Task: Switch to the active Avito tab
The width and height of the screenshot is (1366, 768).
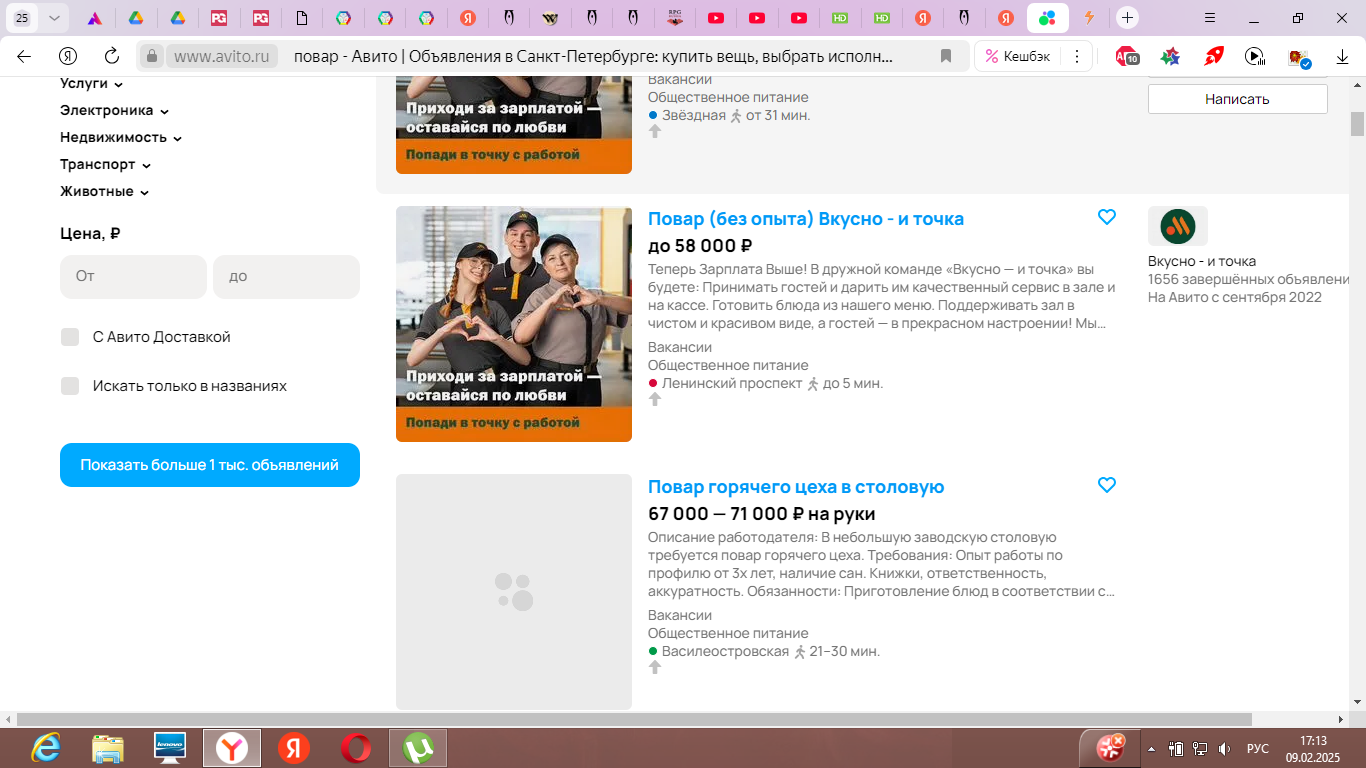Action: 1047,18
